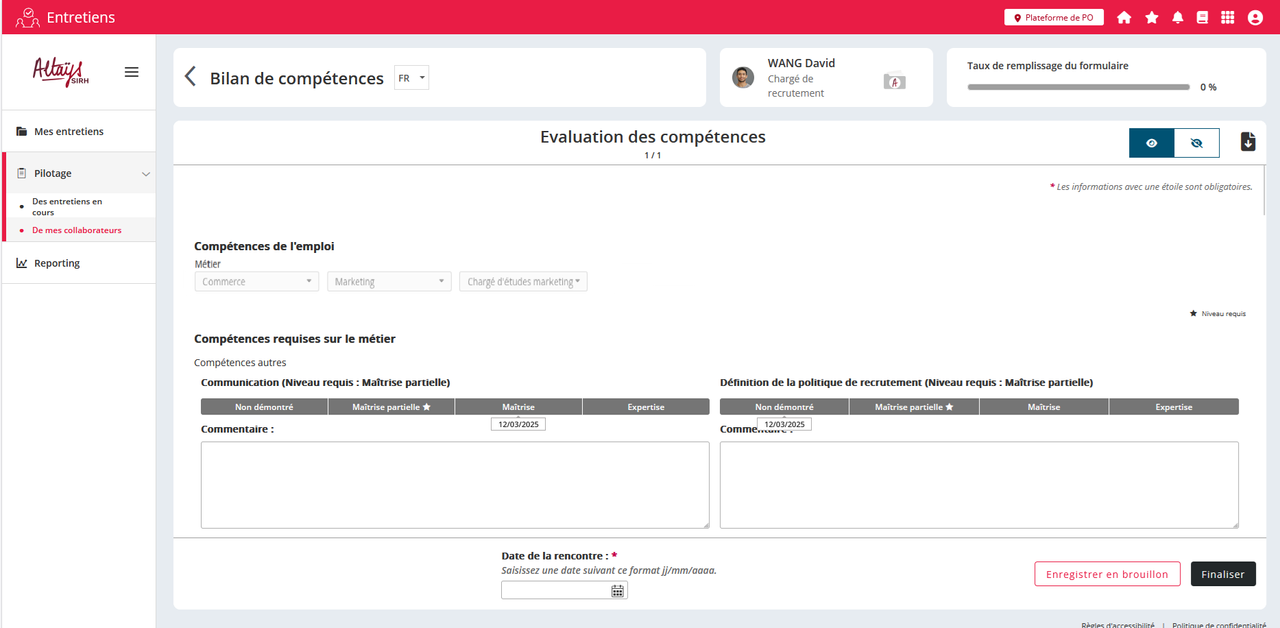Screen dimensions: 1280x628
Task: Select Non démontré for recruitment policy
Action: (783, 407)
